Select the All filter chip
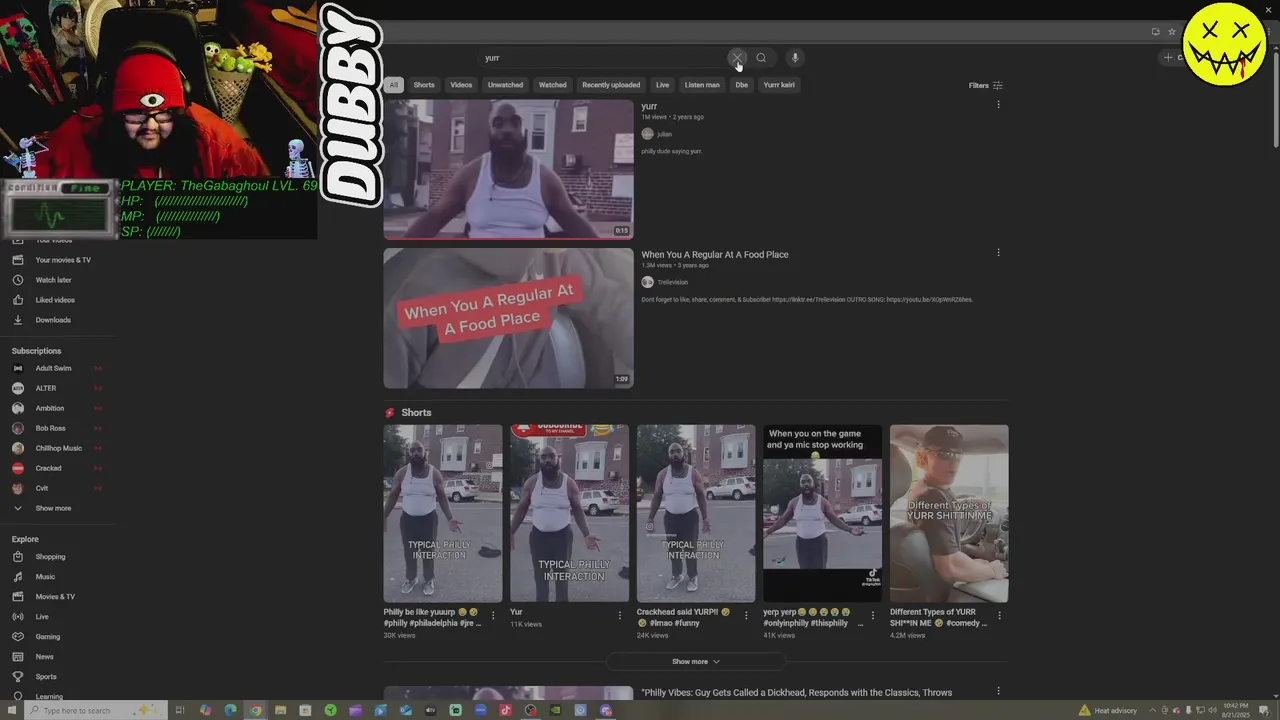The height and width of the screenshot is (720, 1280). tap(394, 85)
